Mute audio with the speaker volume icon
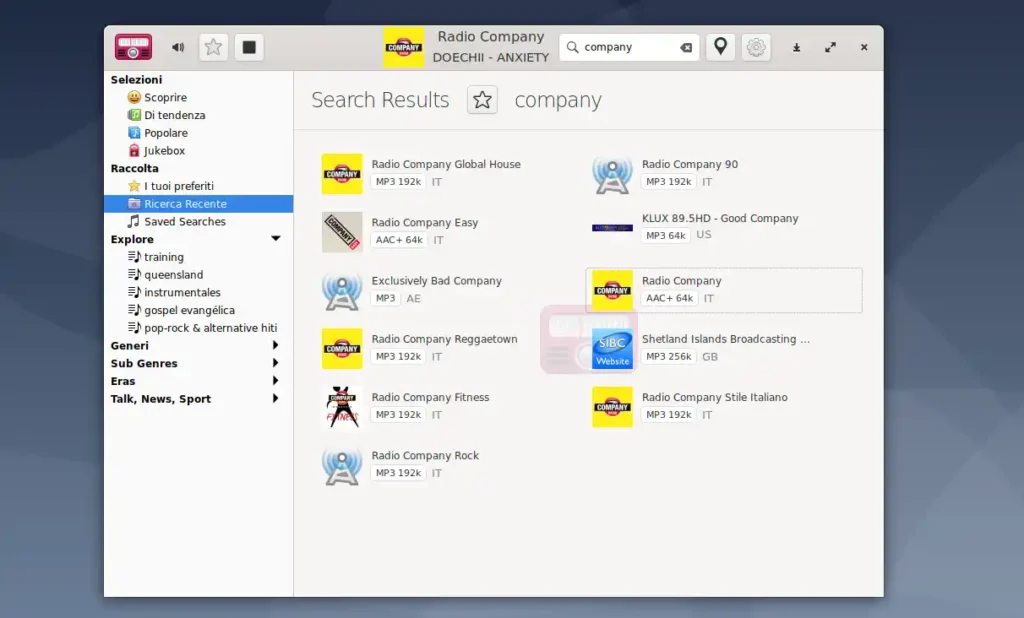The width and height of the screenshot is (1024, 618). tap(178, 47)
